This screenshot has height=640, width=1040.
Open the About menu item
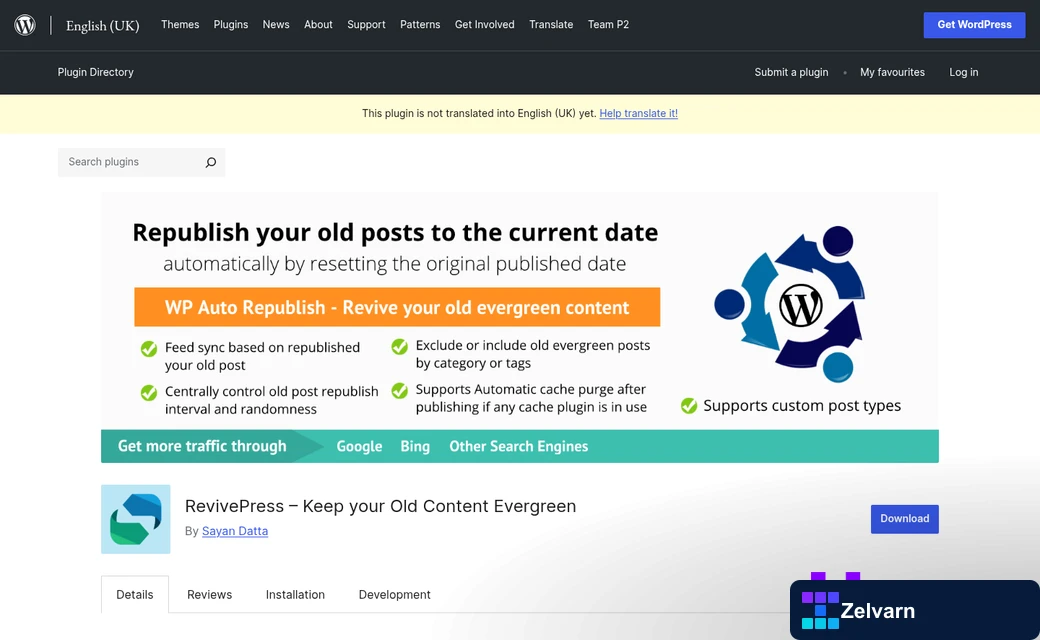click(x=318, y=25)
